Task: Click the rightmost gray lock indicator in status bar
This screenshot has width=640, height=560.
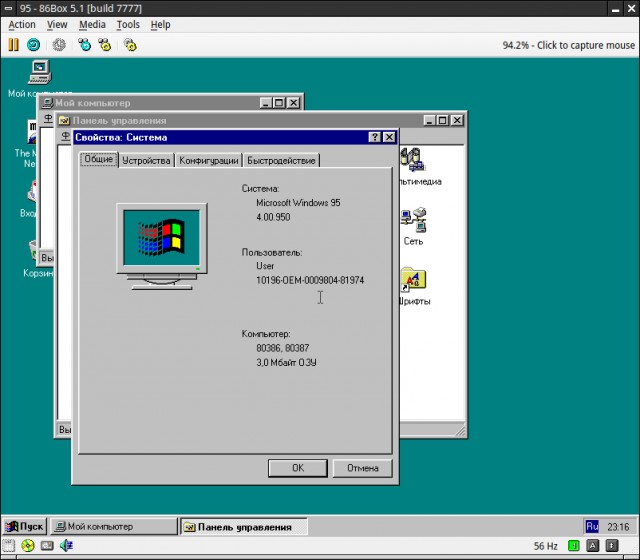Action: (x=611, y=546)
